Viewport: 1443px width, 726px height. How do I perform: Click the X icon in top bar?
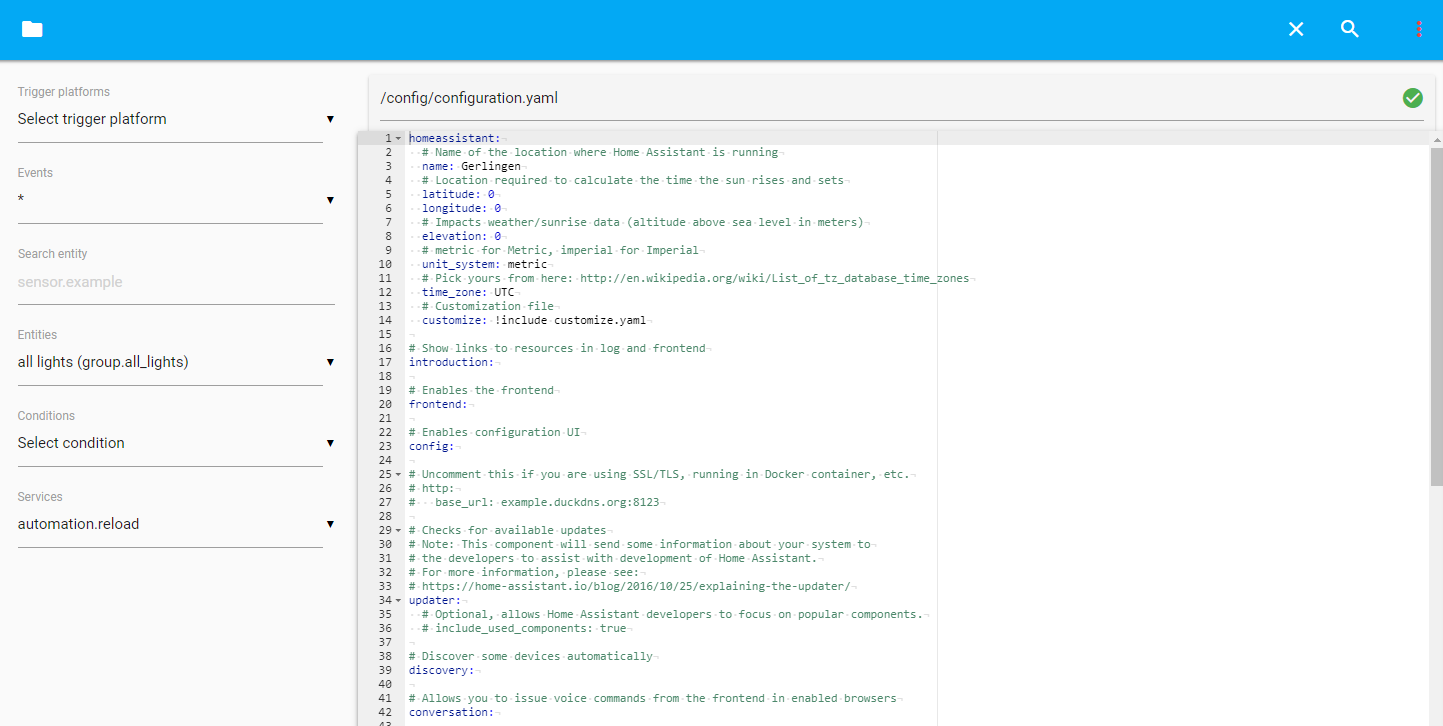1296,29
